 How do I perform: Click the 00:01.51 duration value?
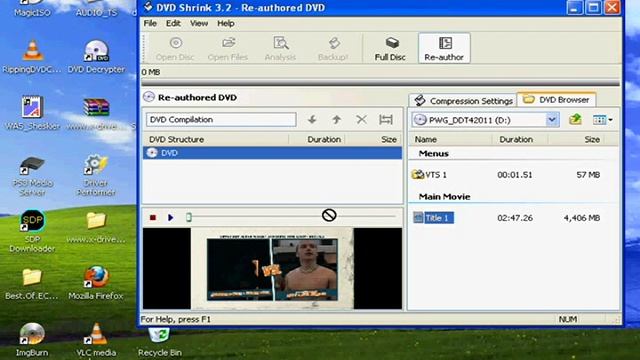point(515,175)
